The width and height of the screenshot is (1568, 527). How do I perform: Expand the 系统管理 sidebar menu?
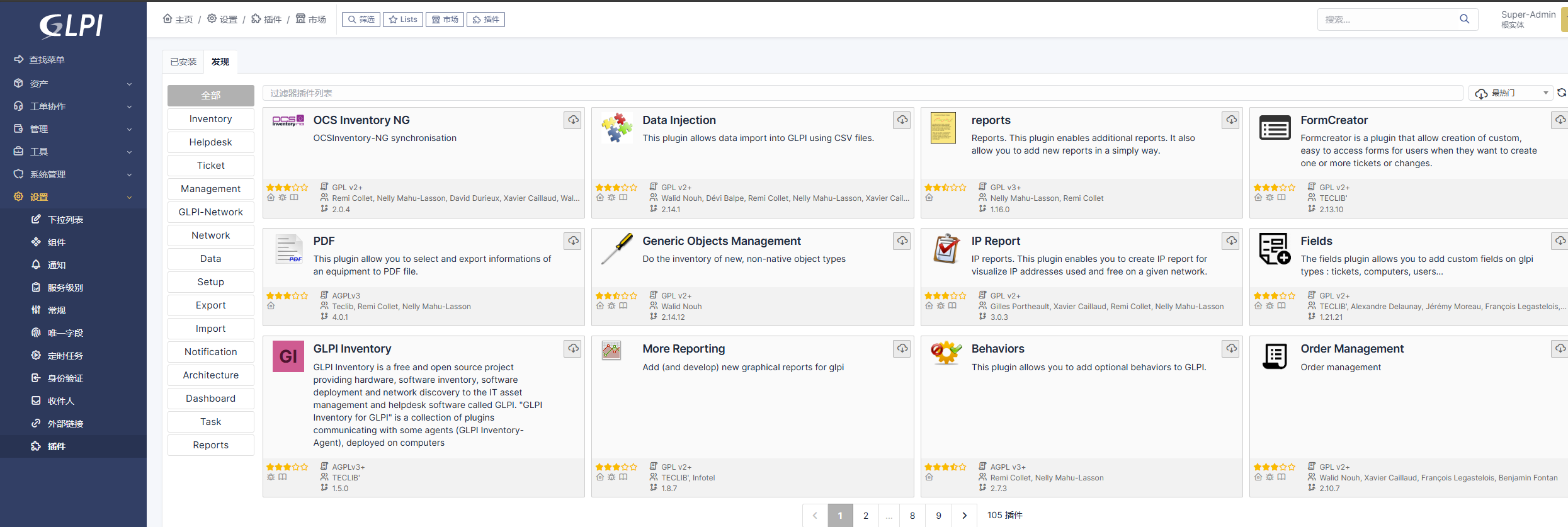73,174
